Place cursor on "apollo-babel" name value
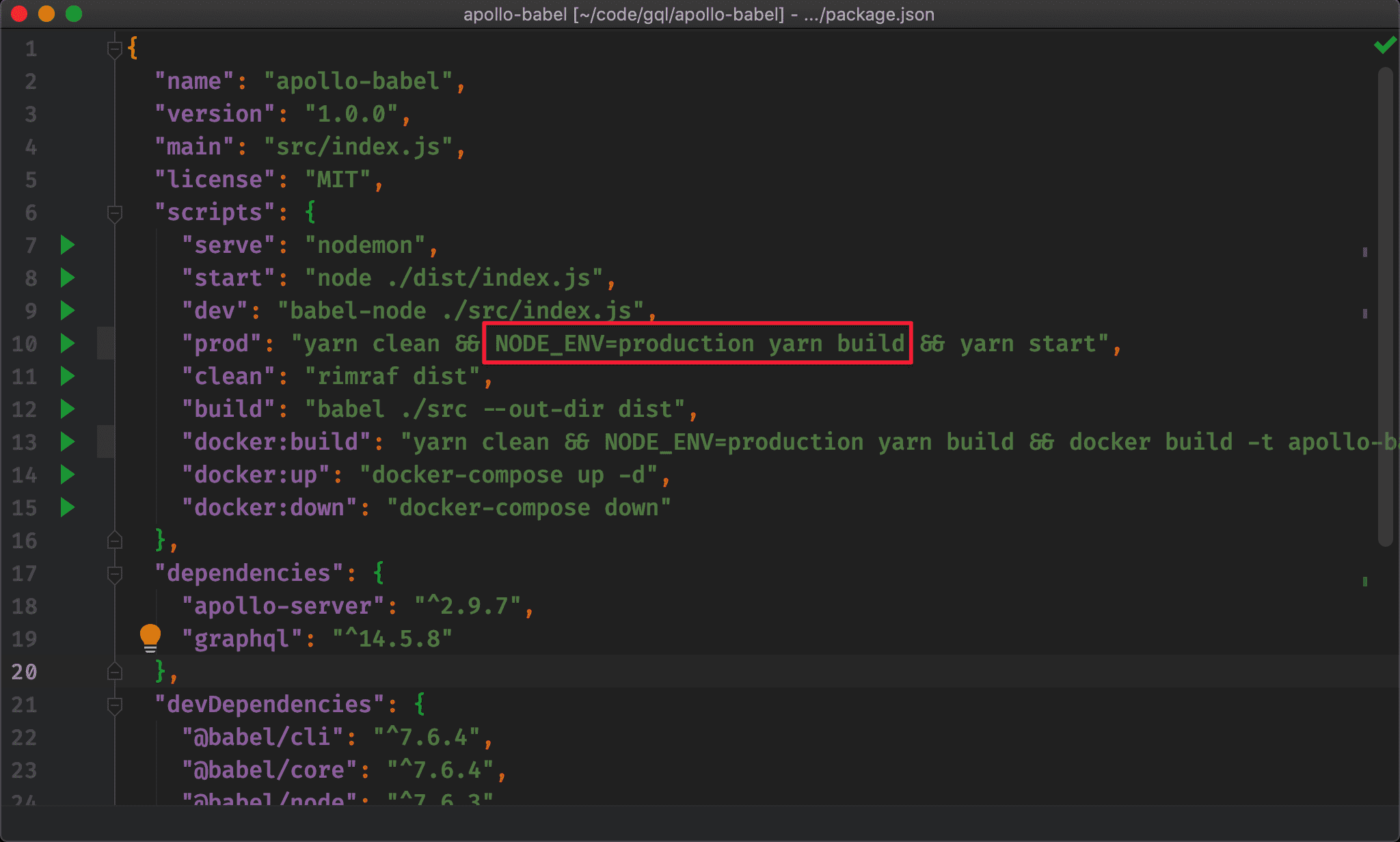The height and width of the screenshot is (842, 1400). click(x=358, y=81)
